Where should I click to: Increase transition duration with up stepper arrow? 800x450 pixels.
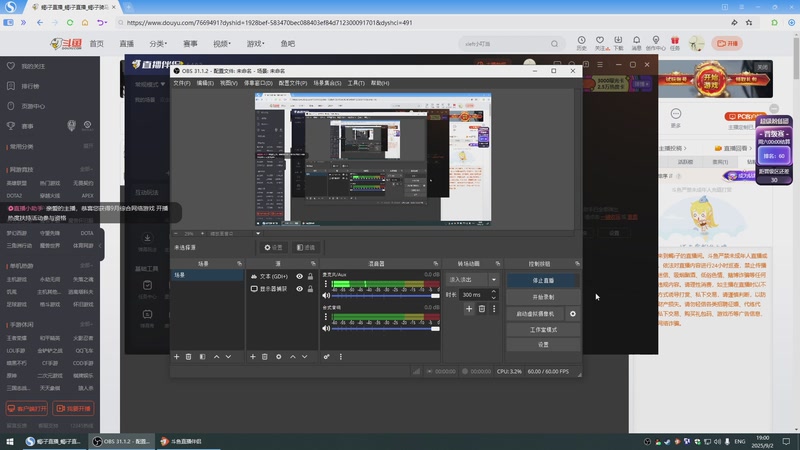click(493, 292)
